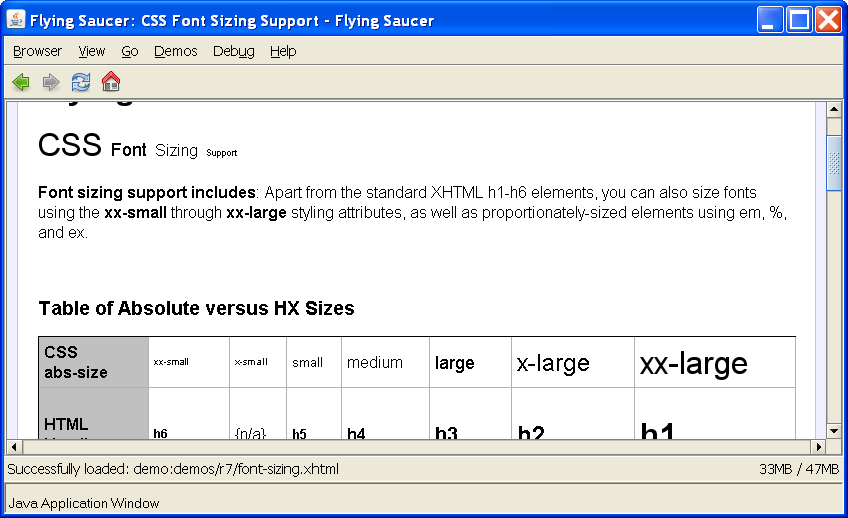This screenshot has width=848, height=518.
Task: Click the large 'CSS' heading word
Action: pos(70,145)
